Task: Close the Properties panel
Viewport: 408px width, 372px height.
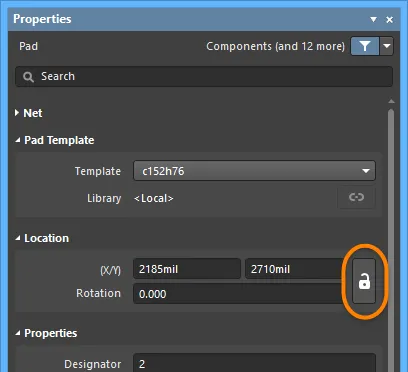Action: [x=389, y=20]
